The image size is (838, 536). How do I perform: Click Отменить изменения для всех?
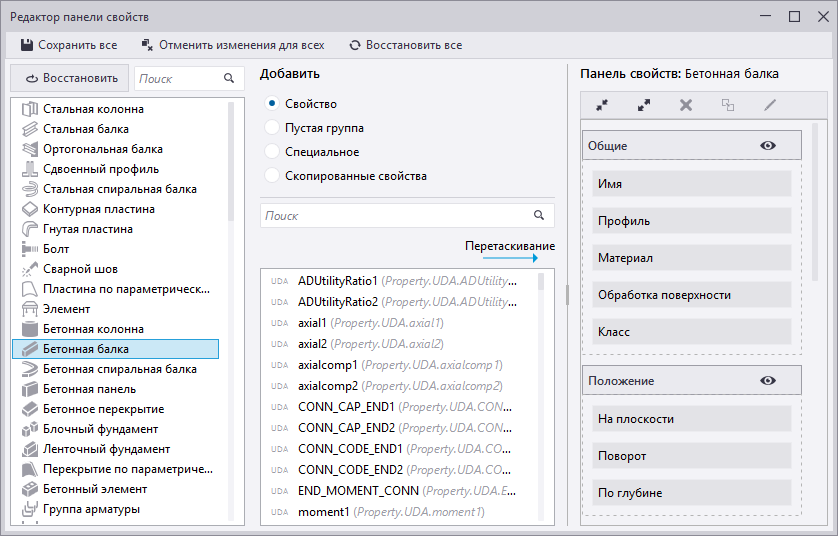click(233, 45)
